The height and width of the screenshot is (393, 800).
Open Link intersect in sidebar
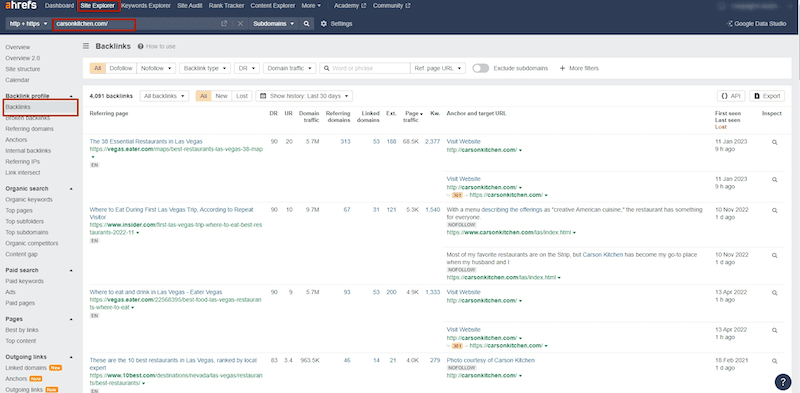(22, 173)
